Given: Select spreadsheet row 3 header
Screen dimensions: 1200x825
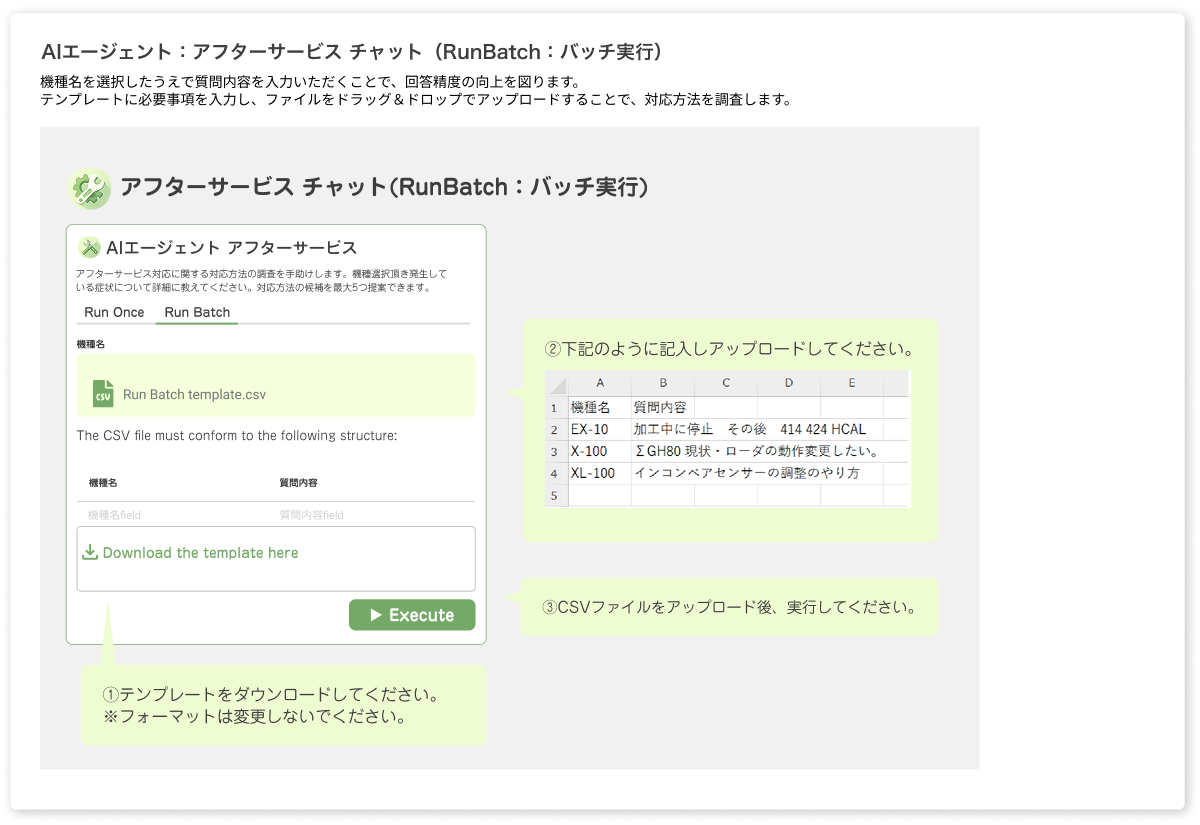Looking at the screenshot, I should (x=557, y=452).
